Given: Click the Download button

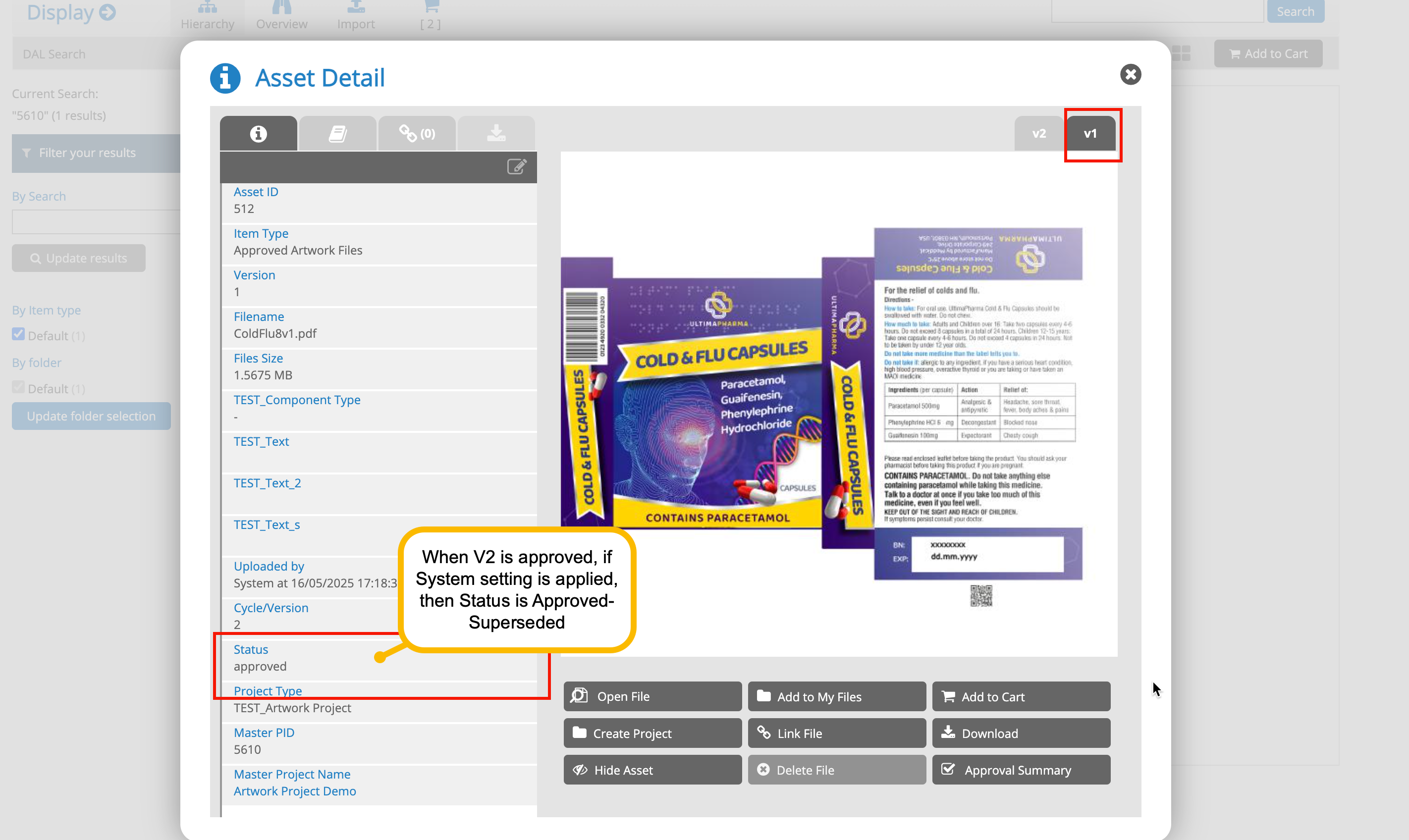Looking at the screenshot, I should [x=1021, y=733].
